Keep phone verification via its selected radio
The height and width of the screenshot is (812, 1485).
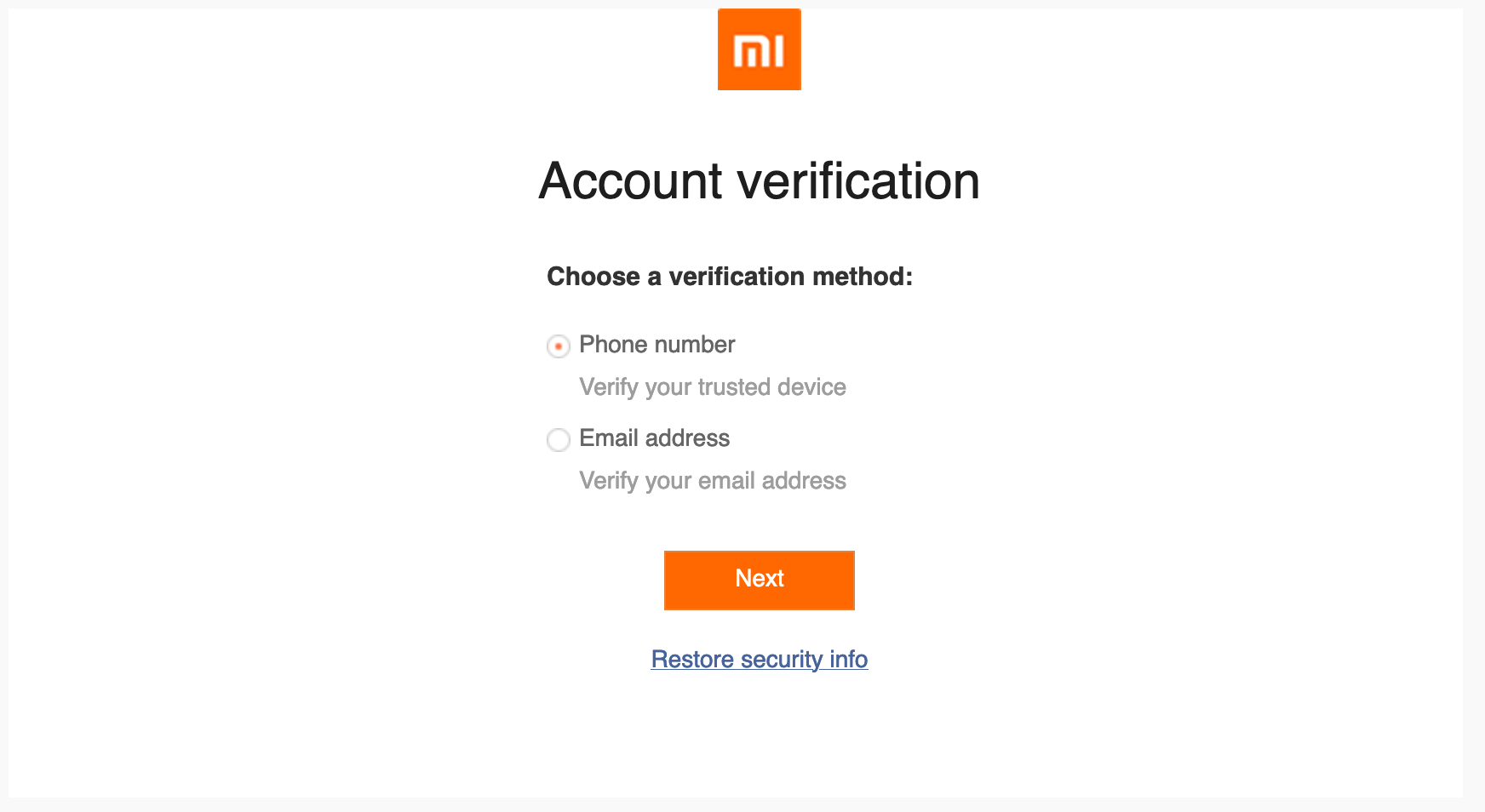(559, 346)
